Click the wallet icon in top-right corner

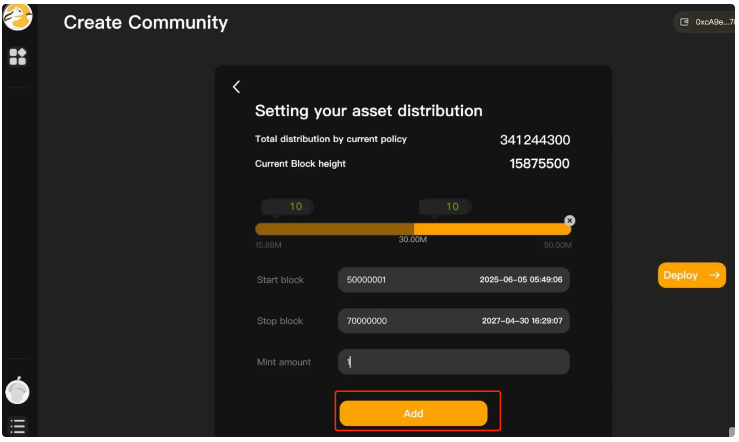point(685,21)
